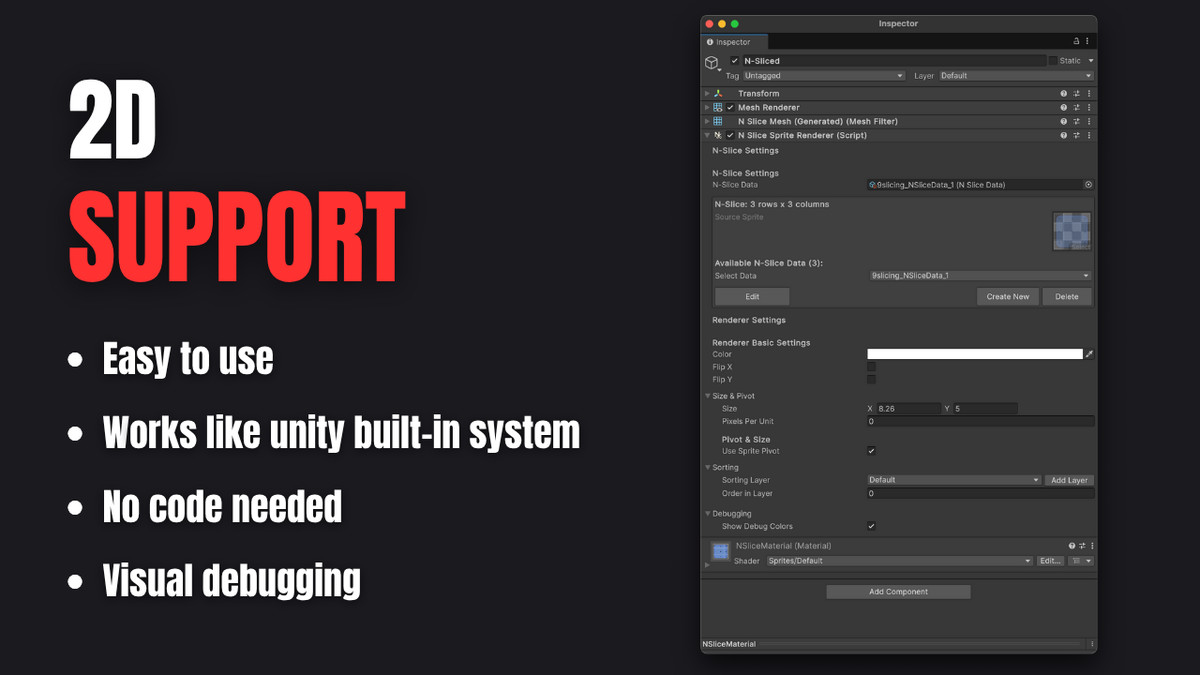The height and width of the screenshot is (675, 1200).
Task: Click the Add Layer button
Action: point(1069,480)
